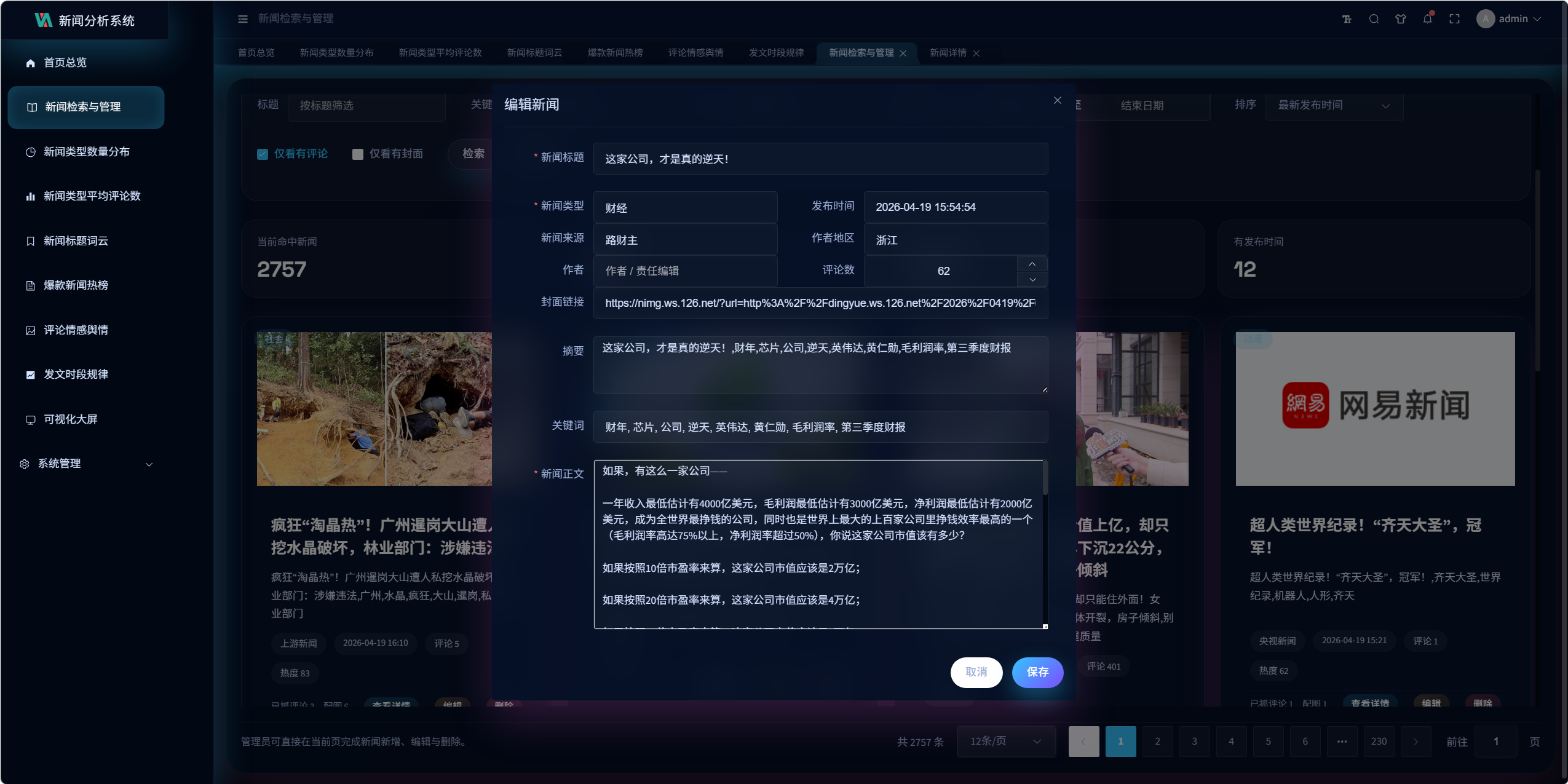Close the 编辑新闻 dialog
Screen dimensions: 1568x784
click(1058, 100)
